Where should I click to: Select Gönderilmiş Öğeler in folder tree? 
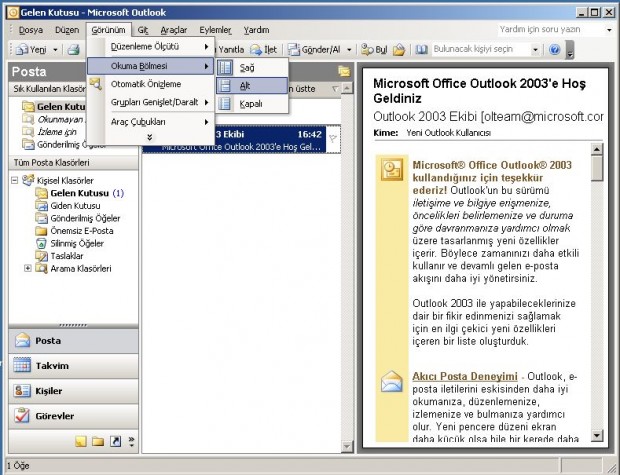(x=78, y=218)
